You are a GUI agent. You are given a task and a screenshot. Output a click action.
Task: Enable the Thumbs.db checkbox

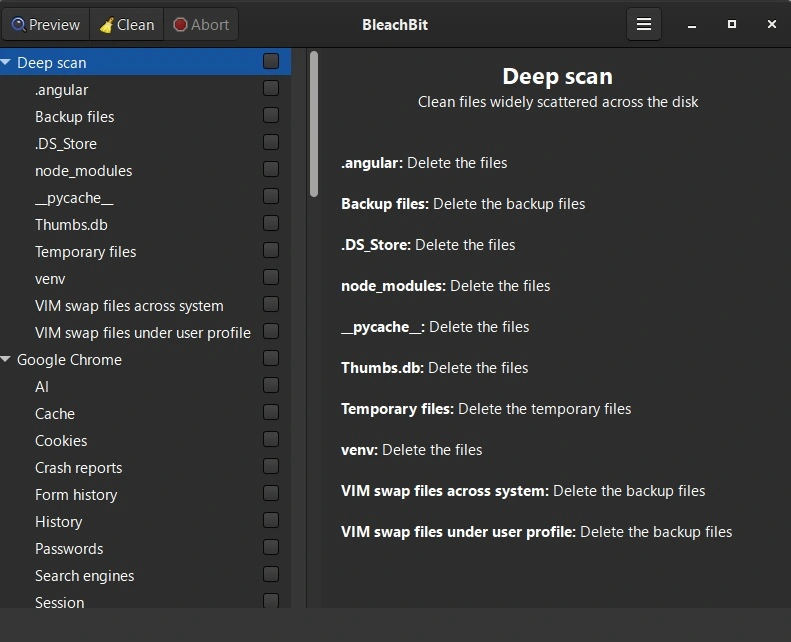(x=271, y=223)
